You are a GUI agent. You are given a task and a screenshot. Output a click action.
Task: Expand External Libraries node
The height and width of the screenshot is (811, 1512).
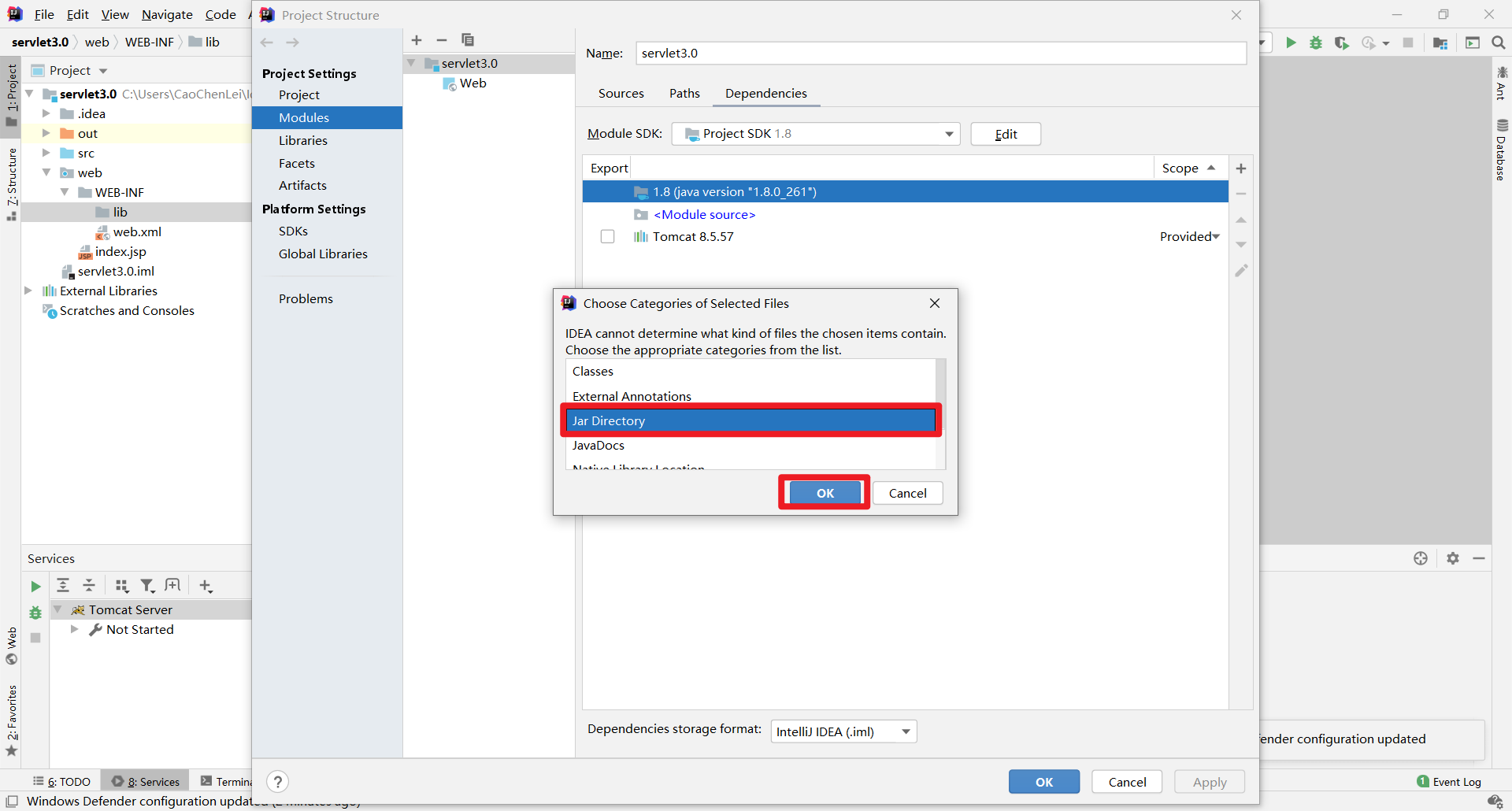tap(28, 291)
